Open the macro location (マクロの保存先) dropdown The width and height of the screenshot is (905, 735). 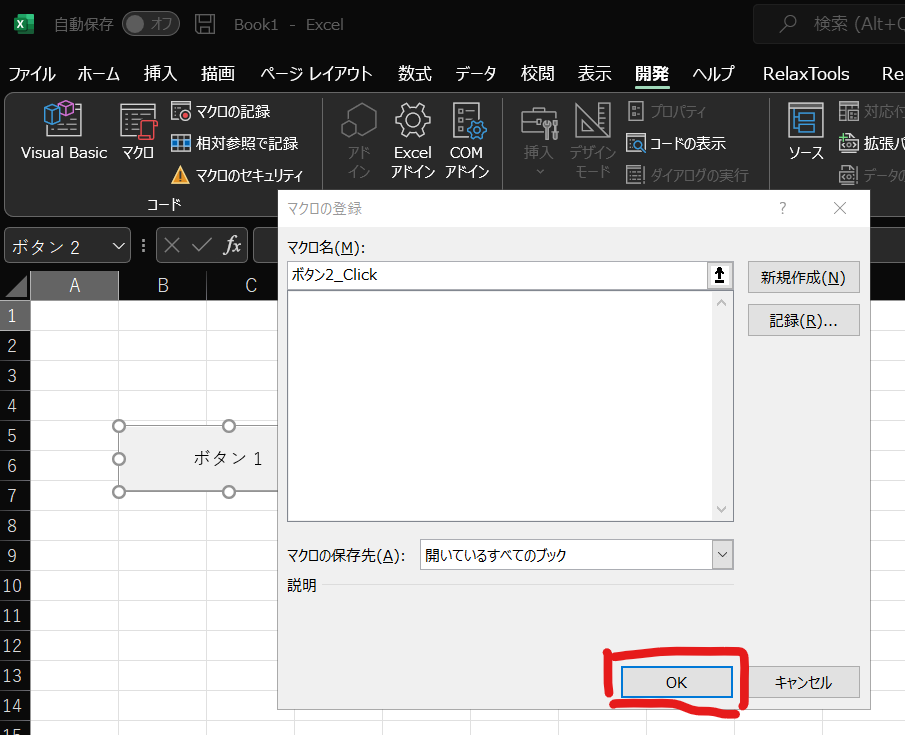tap(722, 554)
